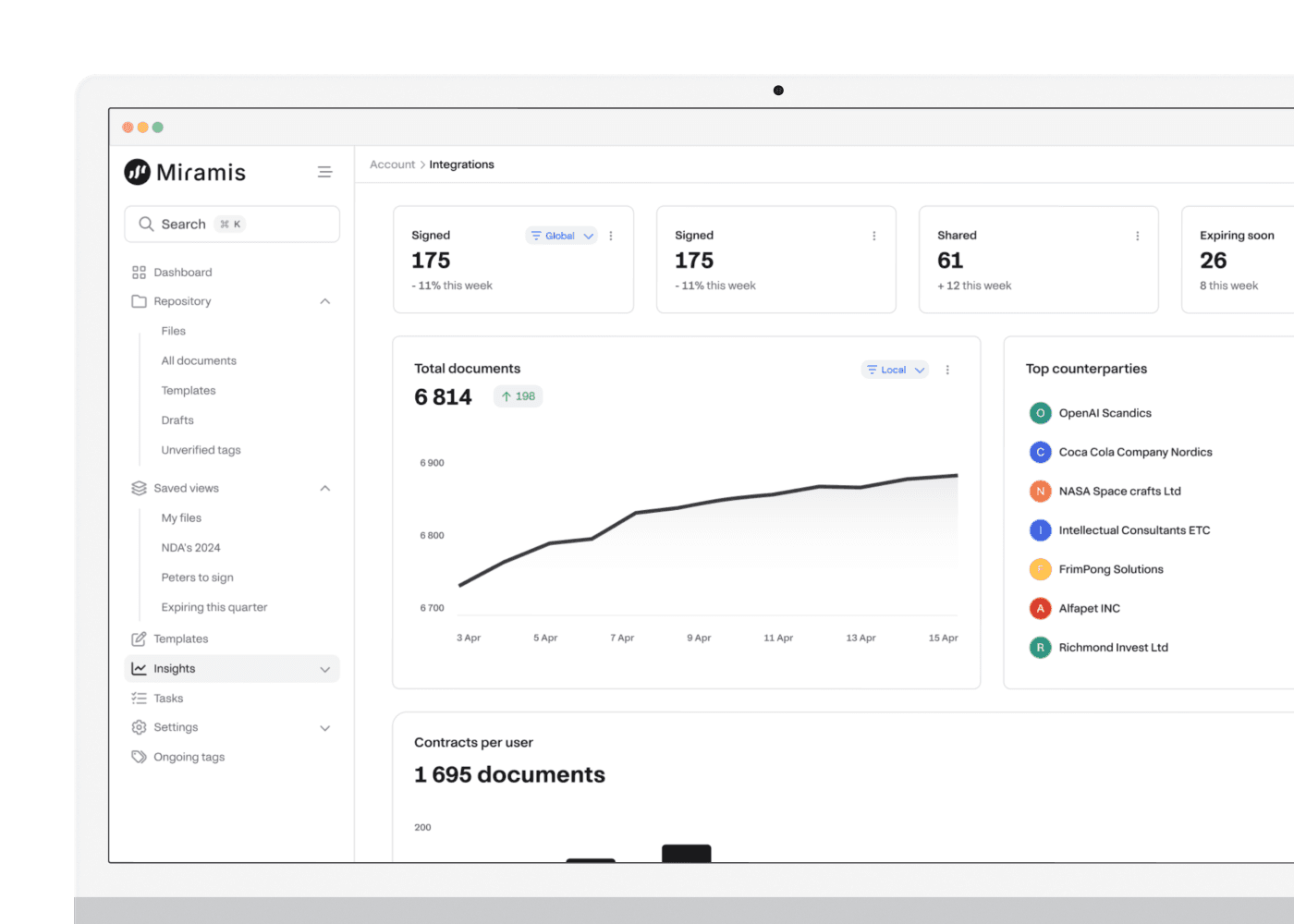Screen dimensions: 1294x924
Task: Open more options on Shared card
Action: tap(1137, 236)
